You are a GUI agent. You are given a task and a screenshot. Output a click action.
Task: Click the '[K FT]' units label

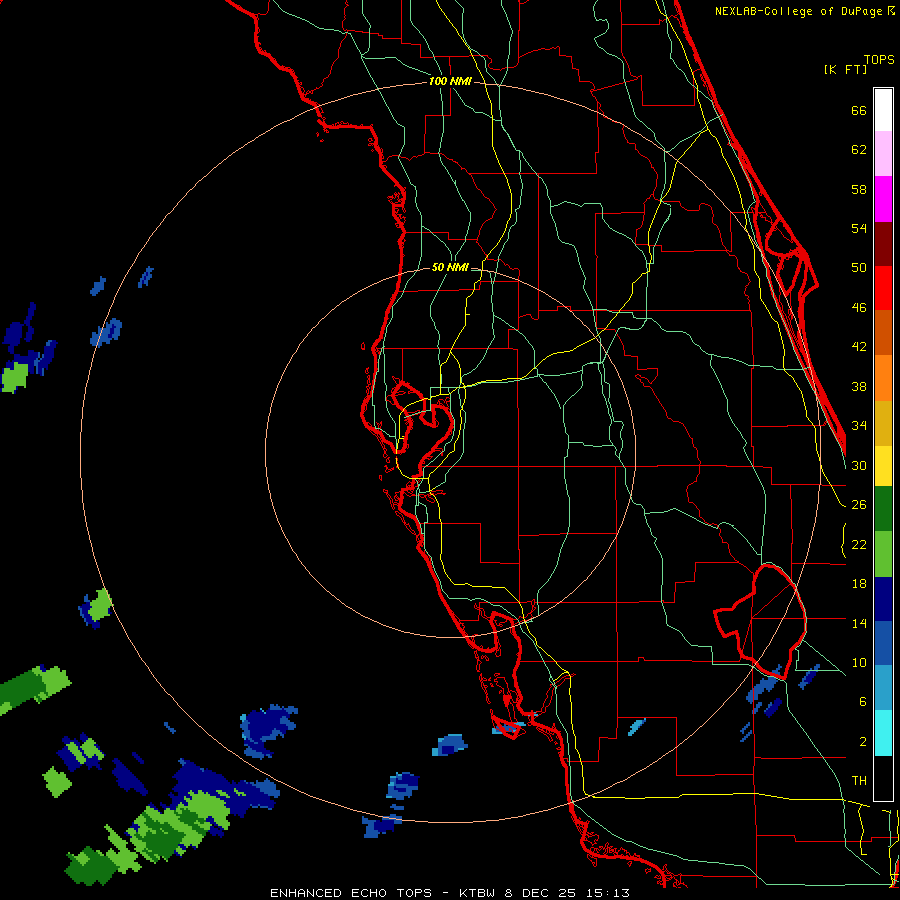click(x=845, y=69)
